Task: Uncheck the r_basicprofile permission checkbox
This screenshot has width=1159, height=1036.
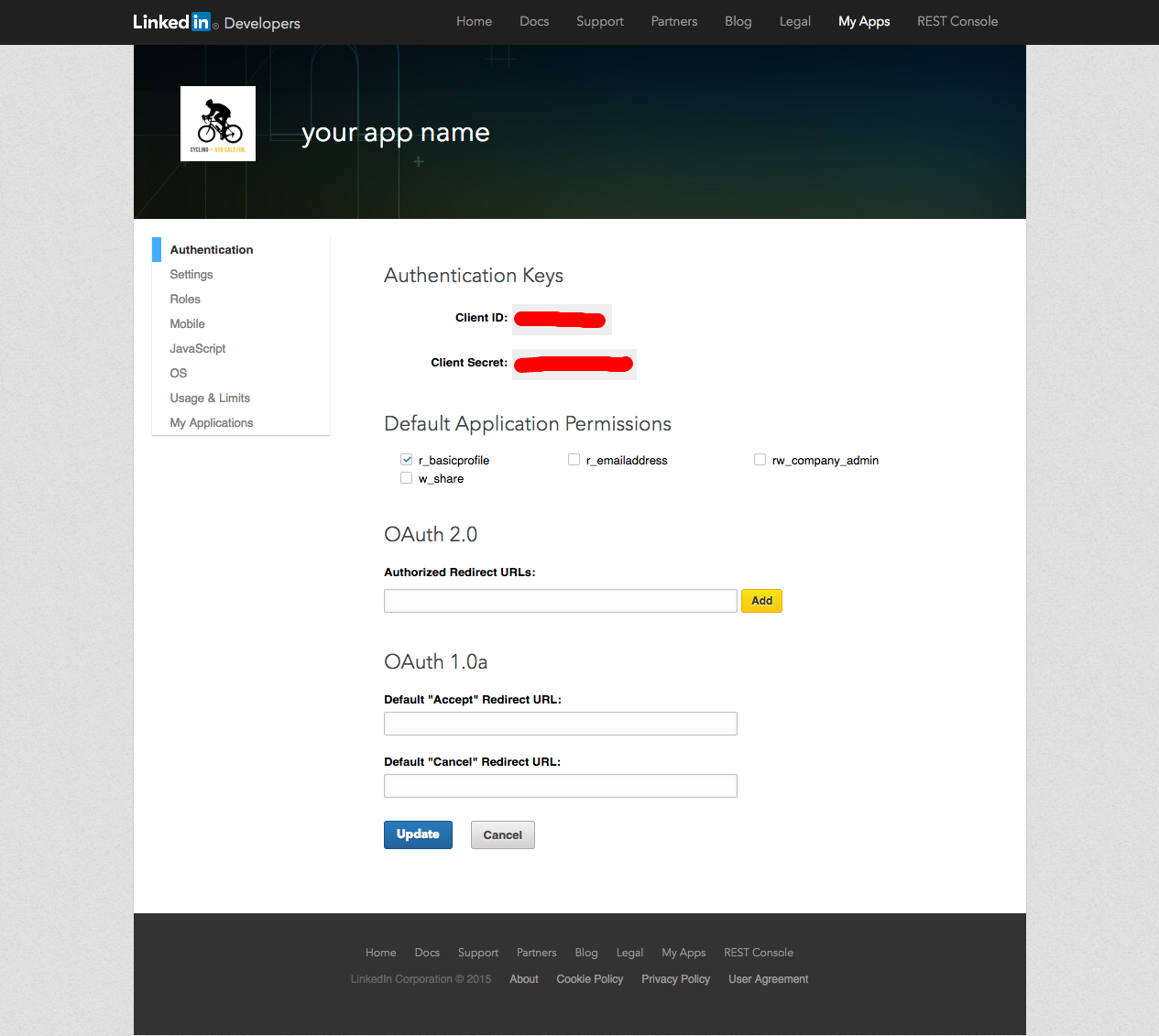Action: 407,460
